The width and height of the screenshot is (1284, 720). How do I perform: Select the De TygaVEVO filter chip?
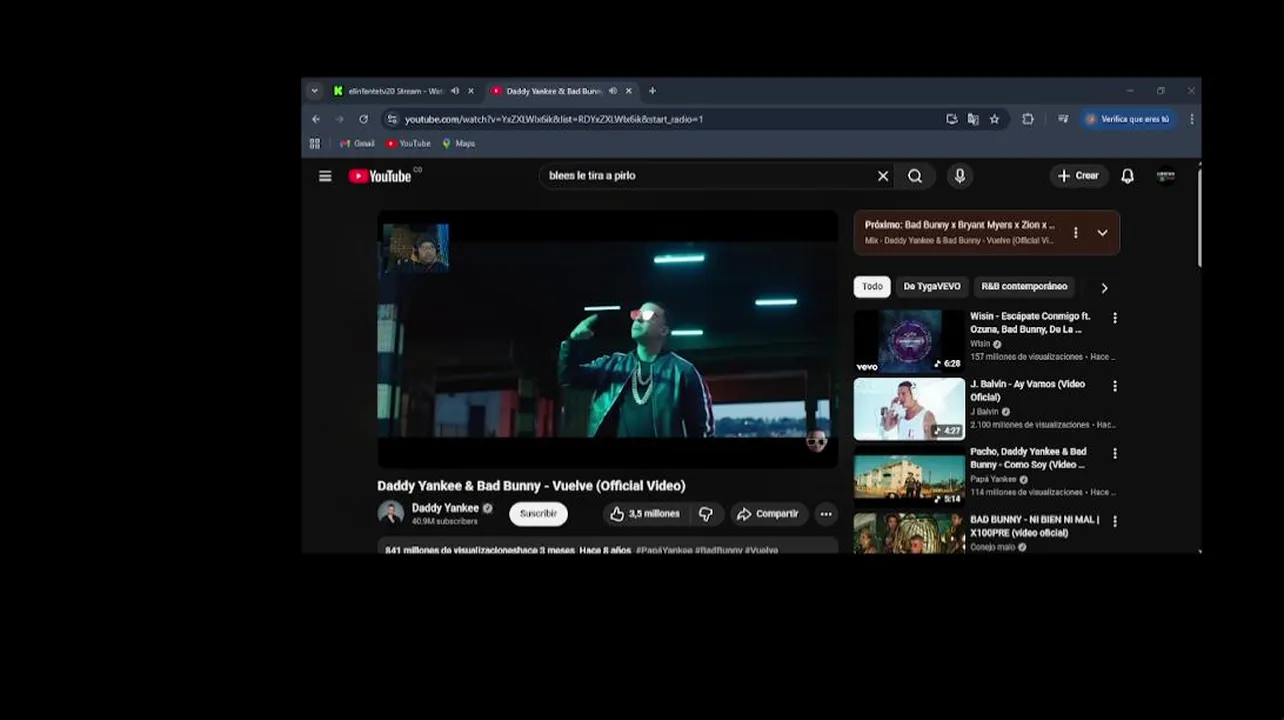tap(932, 287)
